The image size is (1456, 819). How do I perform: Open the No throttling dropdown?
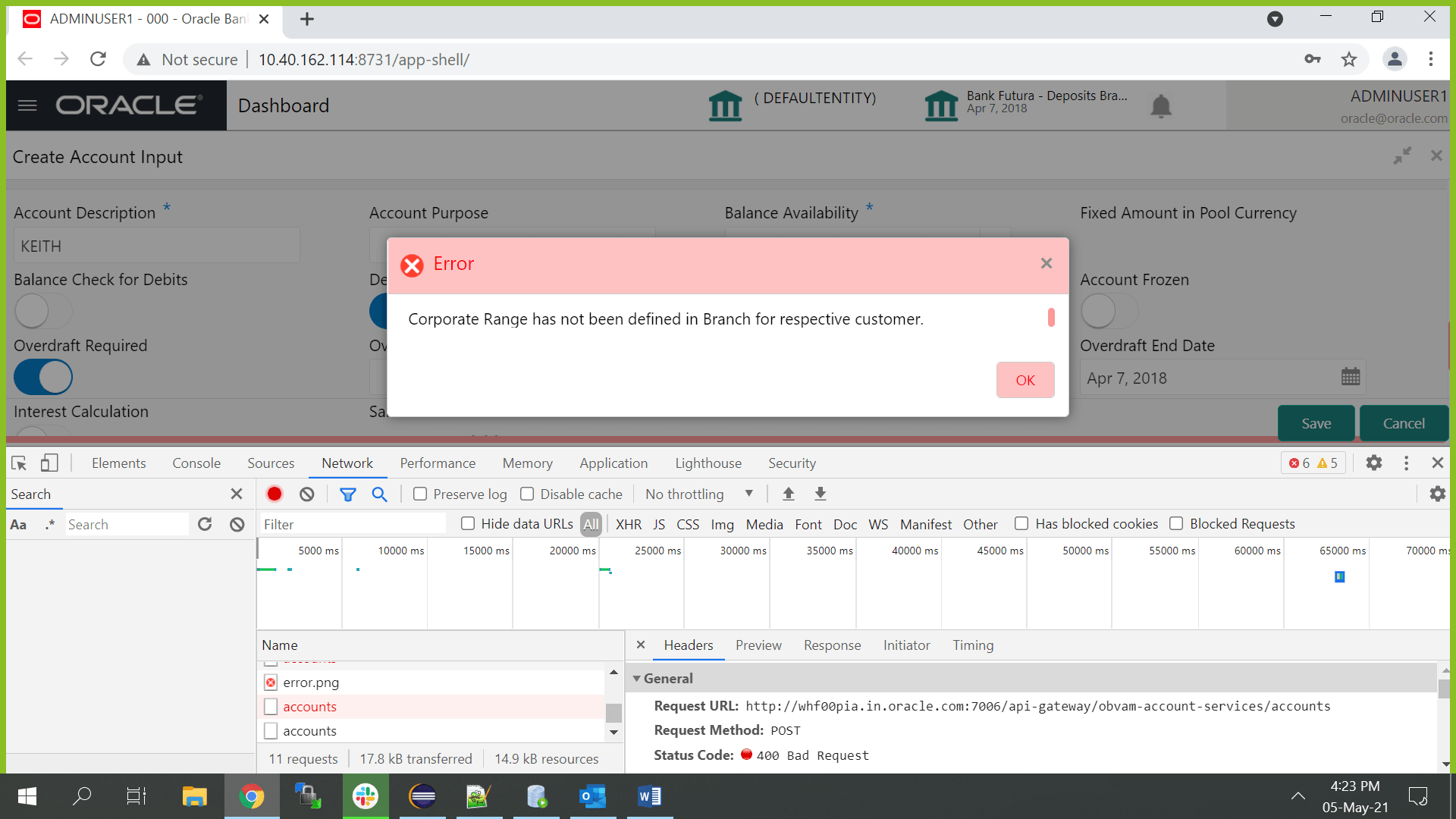698,494
